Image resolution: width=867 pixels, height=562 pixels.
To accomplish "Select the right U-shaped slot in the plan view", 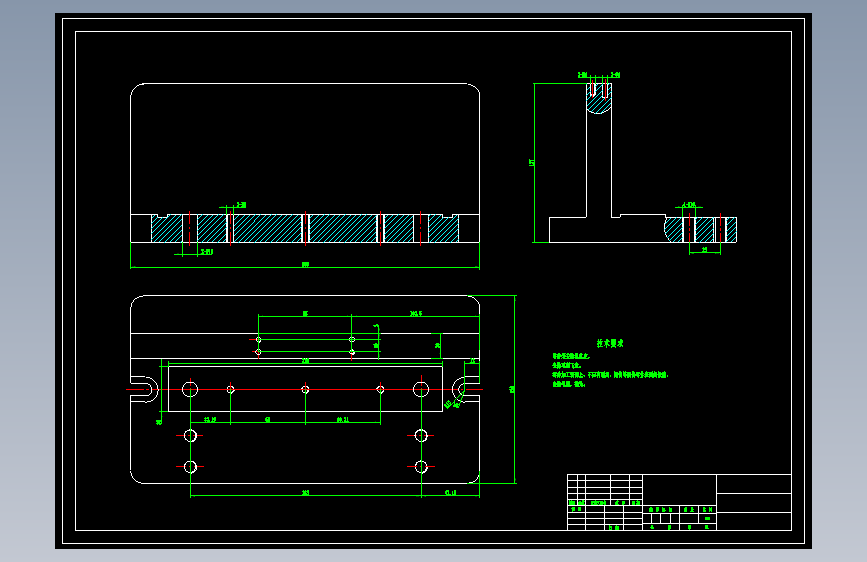I will pos(466,389).
